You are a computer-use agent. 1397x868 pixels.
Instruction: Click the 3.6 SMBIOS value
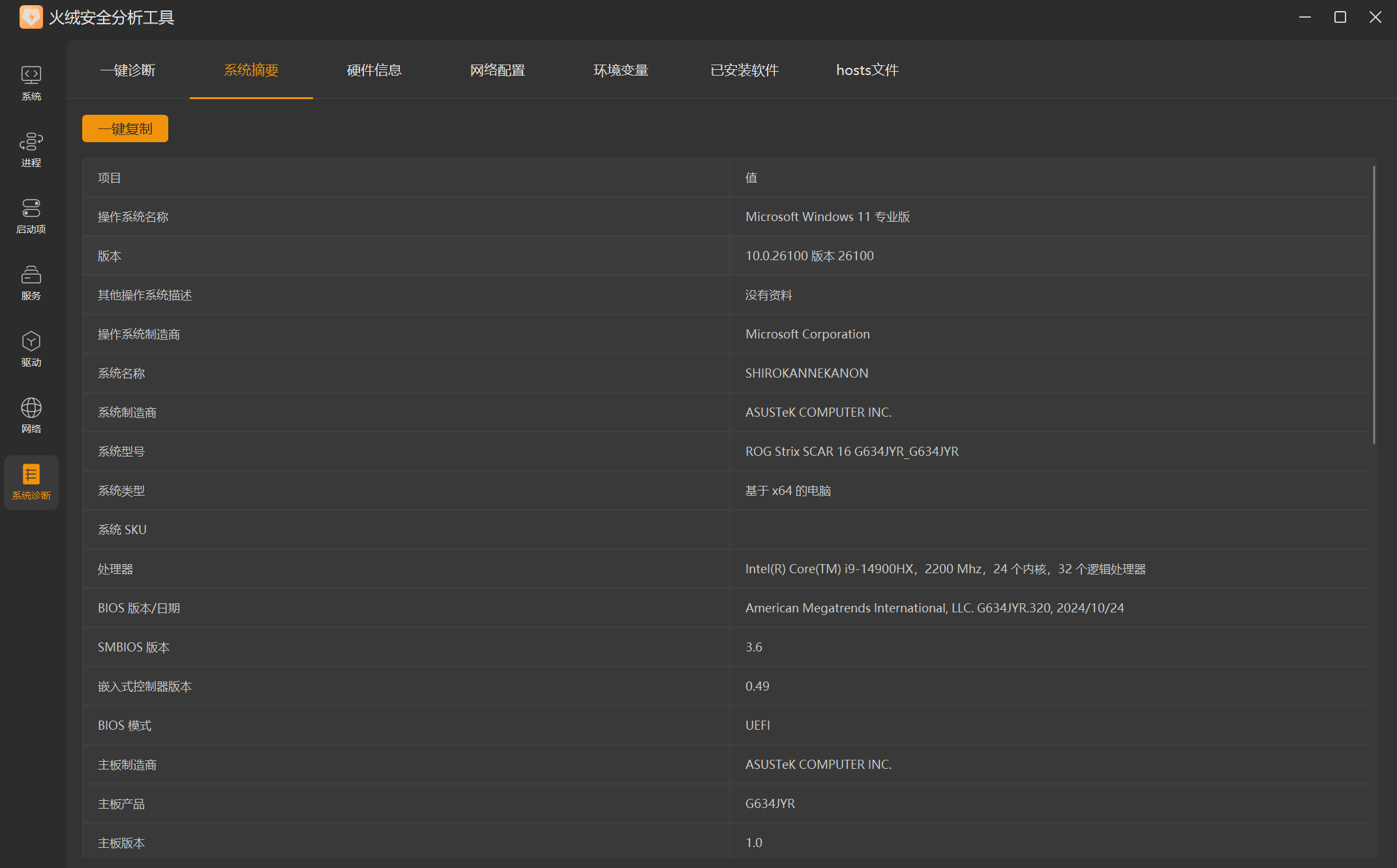coord(754,647)
